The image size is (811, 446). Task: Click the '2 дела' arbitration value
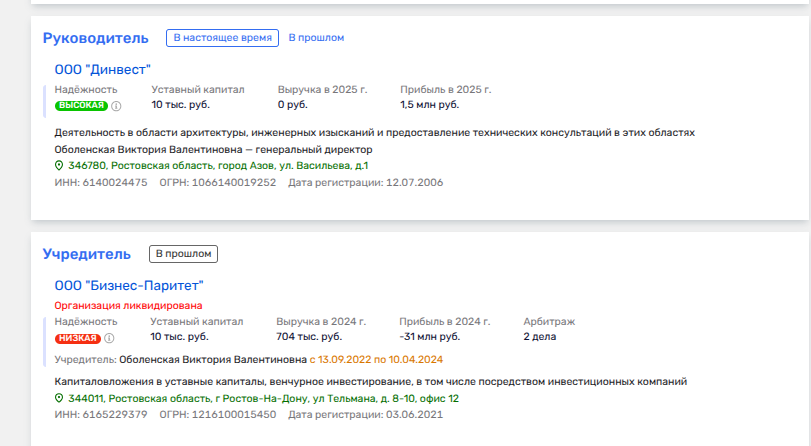pos(540,337)
